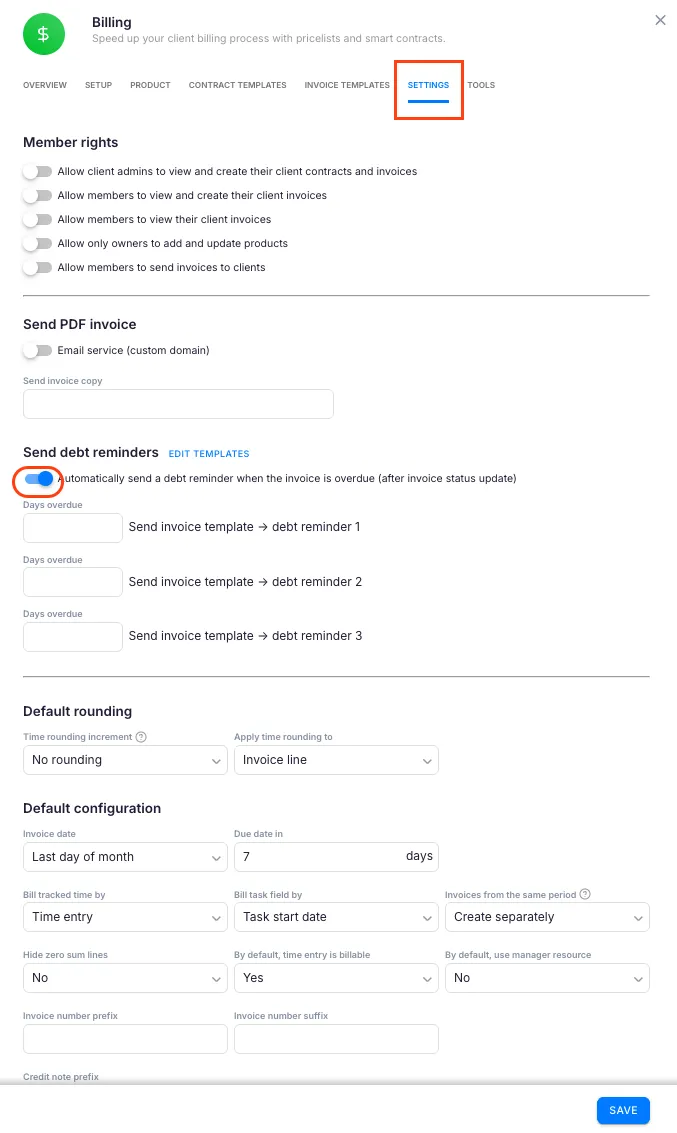This screenshot has width=677, height=1133.
Task: Click the green Billing dollar icon
Action: tap(42, 33)
